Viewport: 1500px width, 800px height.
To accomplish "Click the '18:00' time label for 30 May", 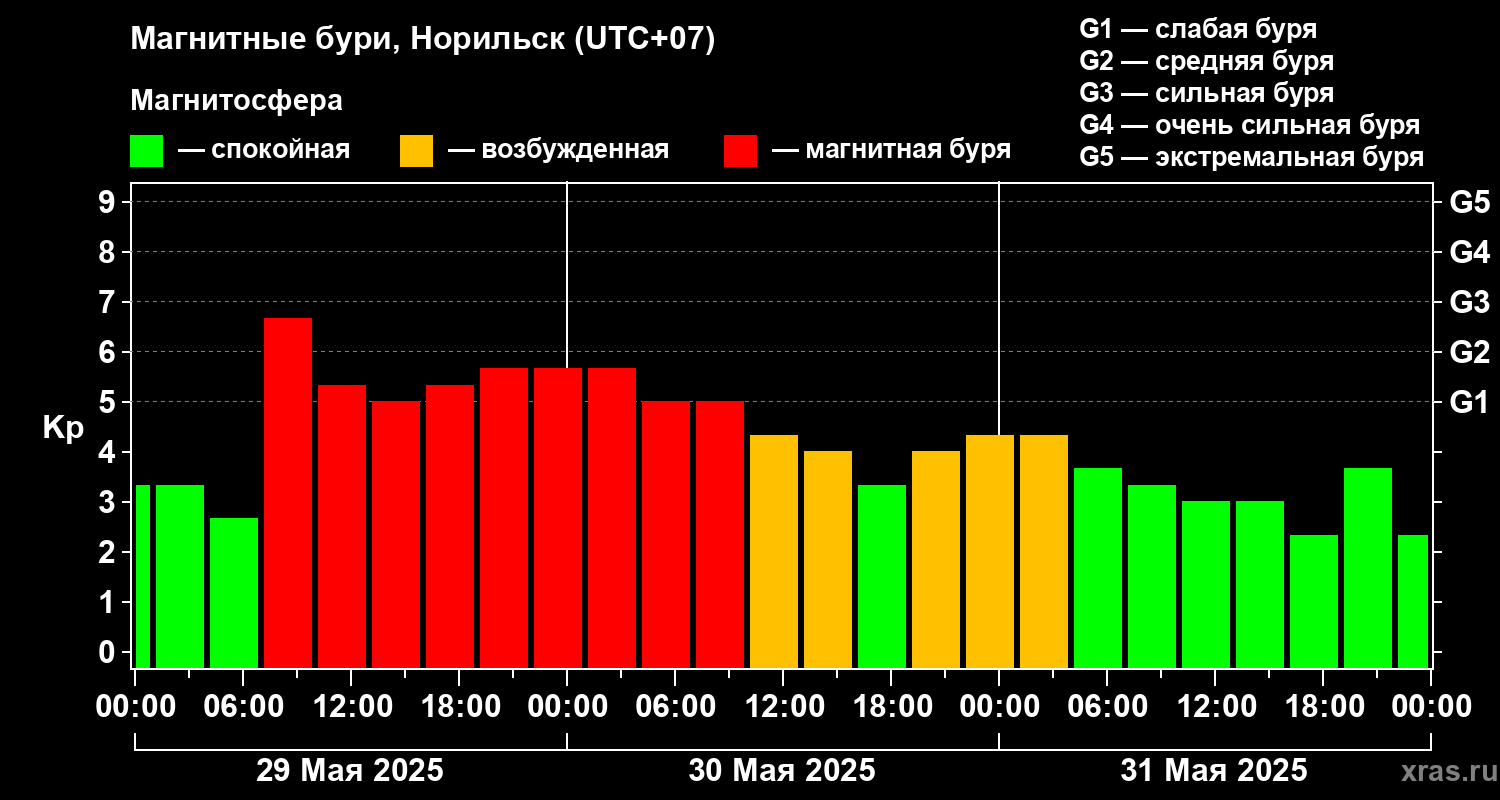I will point(891,707).
